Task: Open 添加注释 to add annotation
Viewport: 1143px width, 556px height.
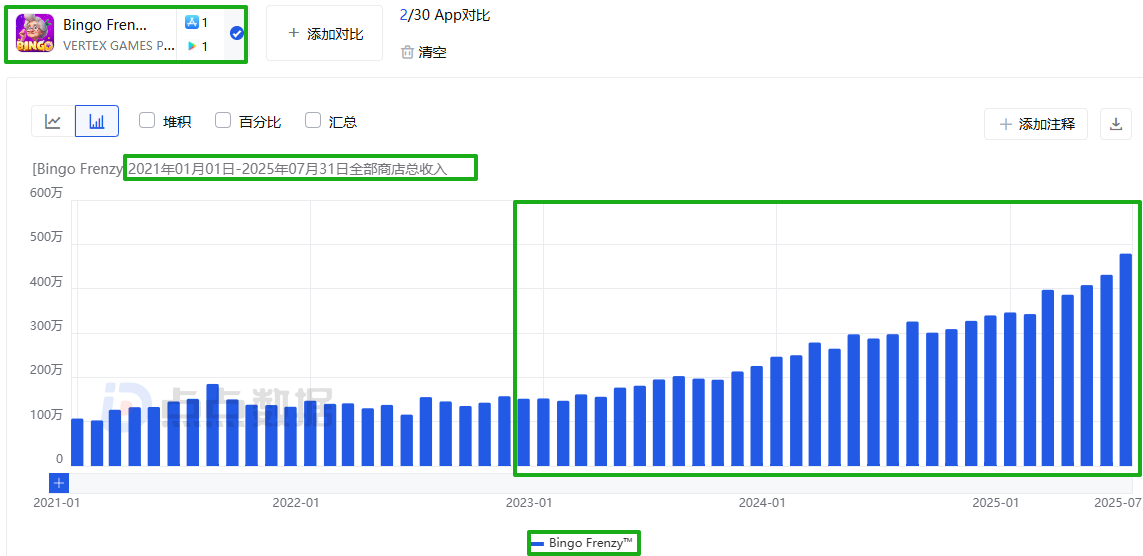Action: click(1036, 124)
